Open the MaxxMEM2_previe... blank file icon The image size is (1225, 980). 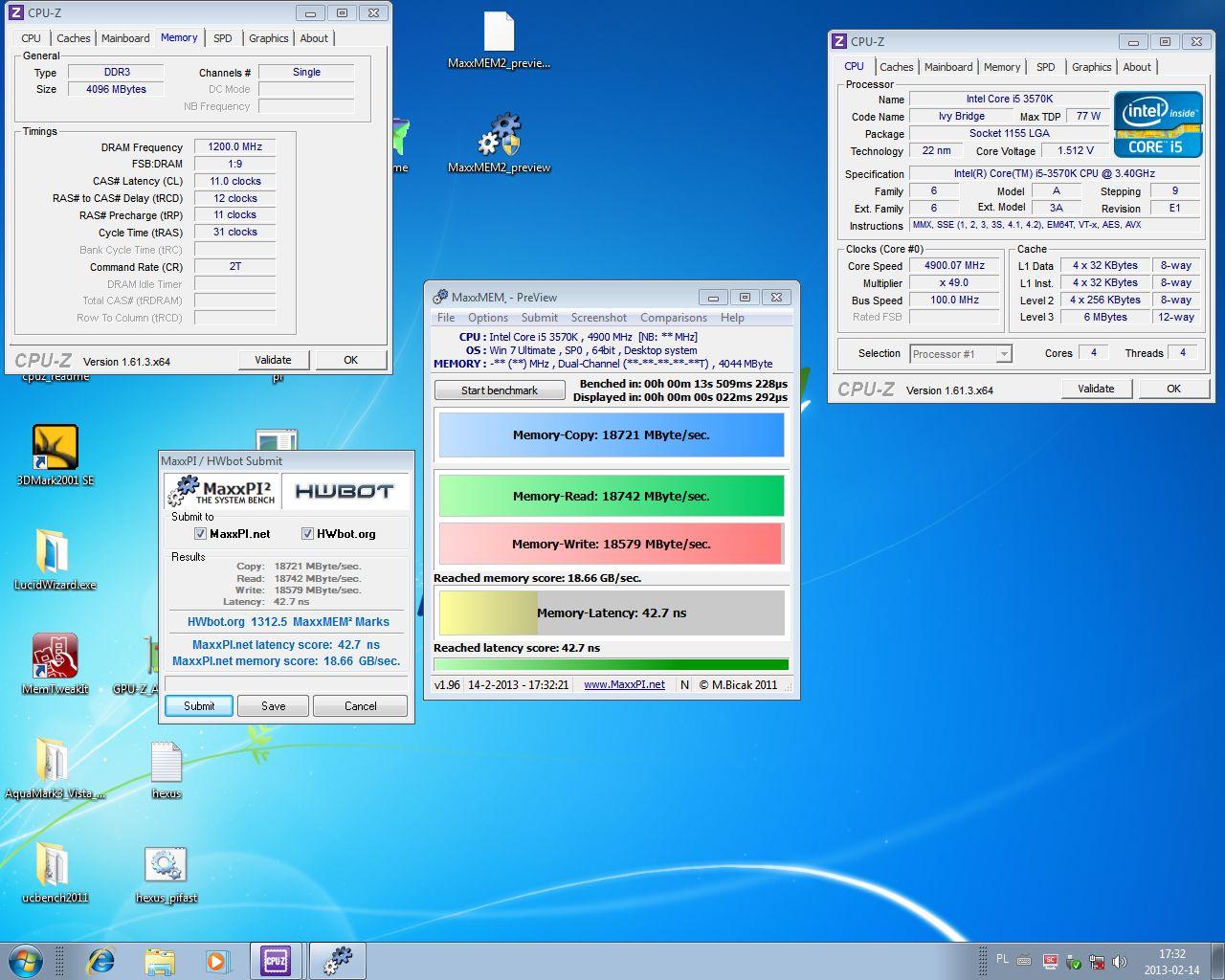[499, 40]
